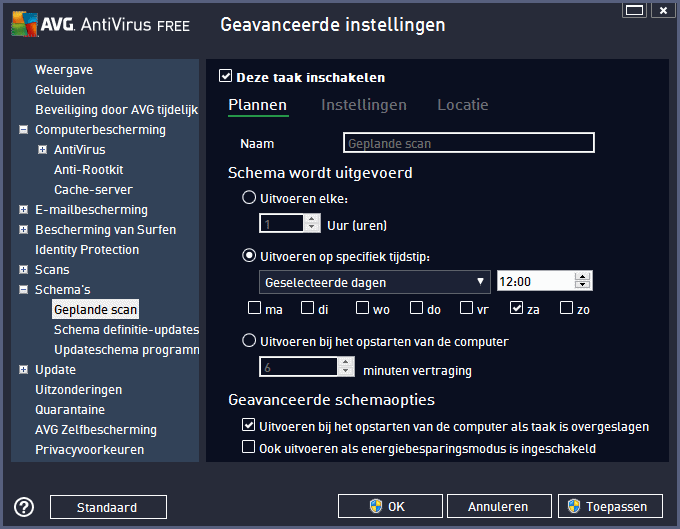Click the 12:00 time field
The width and height of the screenshot is (680, 529).
point(536,281)
